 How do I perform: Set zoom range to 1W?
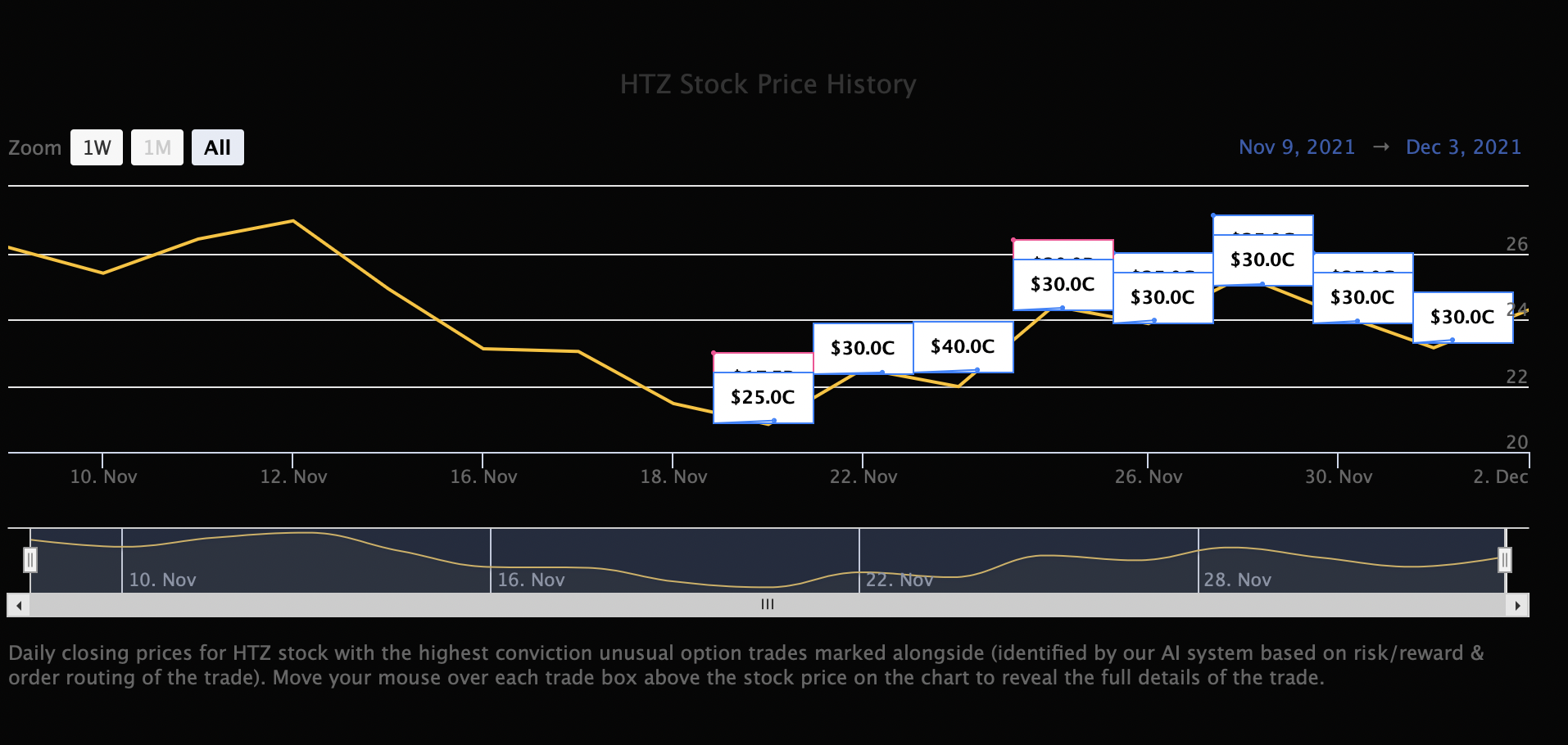point(97,148)
